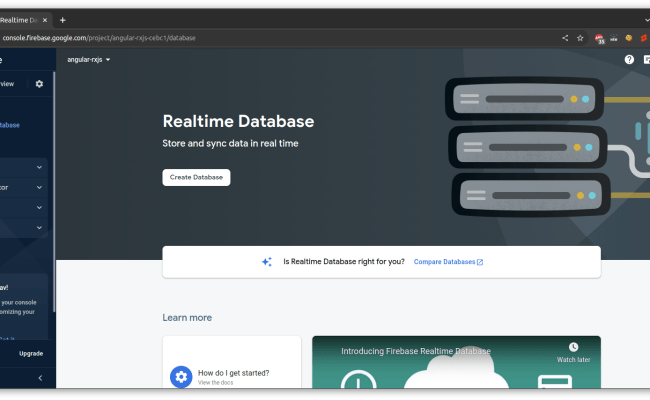Screen dimensions: 650x400
Task: Click the Watch later clock icon
Action: pyautogui.click(x=573, y=347)
